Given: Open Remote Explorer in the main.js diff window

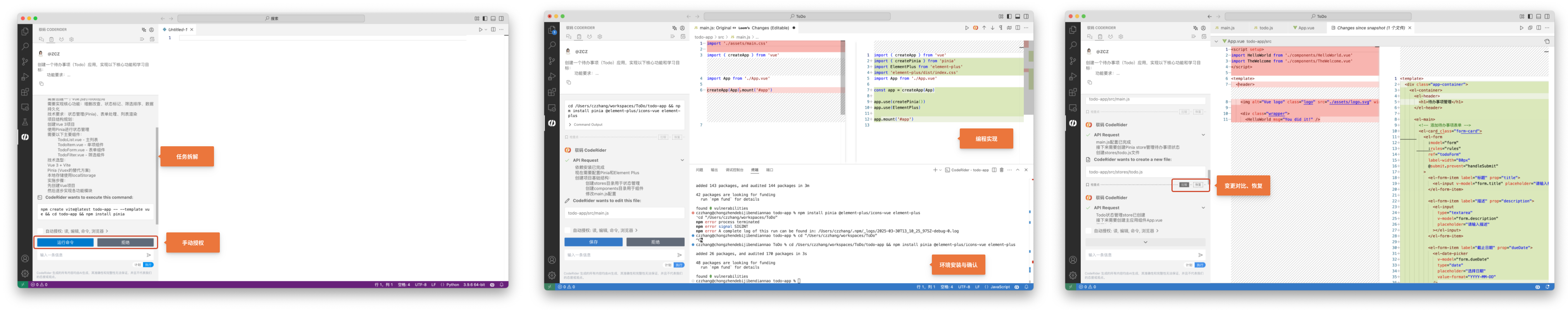Looking at the screenshot, I should click(552, 108).
